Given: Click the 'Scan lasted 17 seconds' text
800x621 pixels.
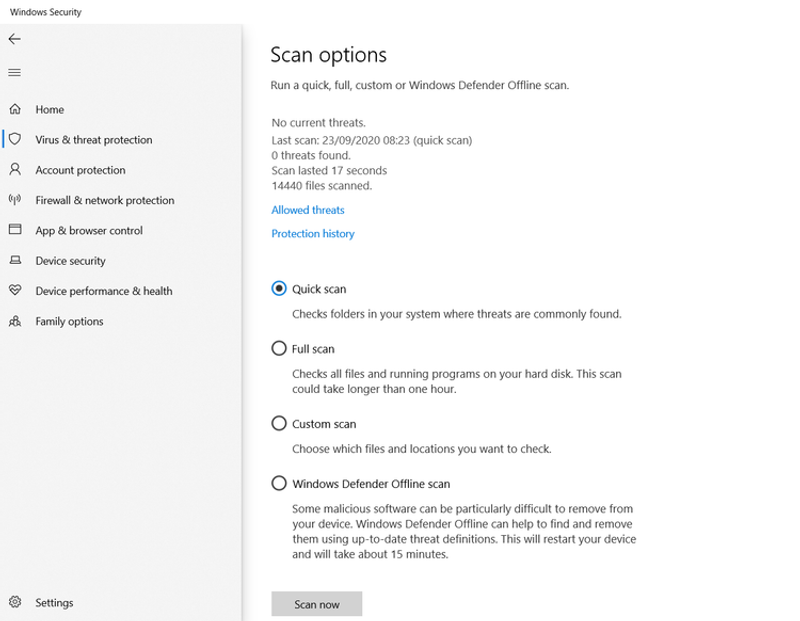Looking at the screenshot, I should point(329,170).
